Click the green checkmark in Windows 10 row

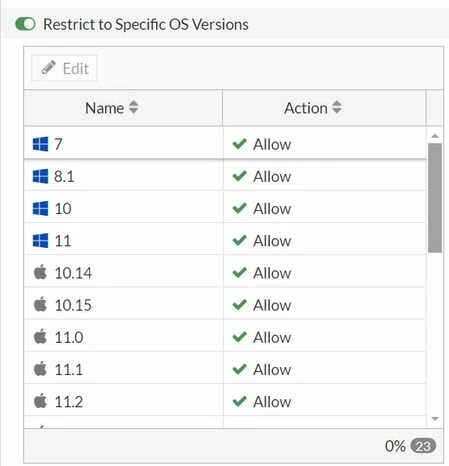pyautogui.click(x=239, y=208)
